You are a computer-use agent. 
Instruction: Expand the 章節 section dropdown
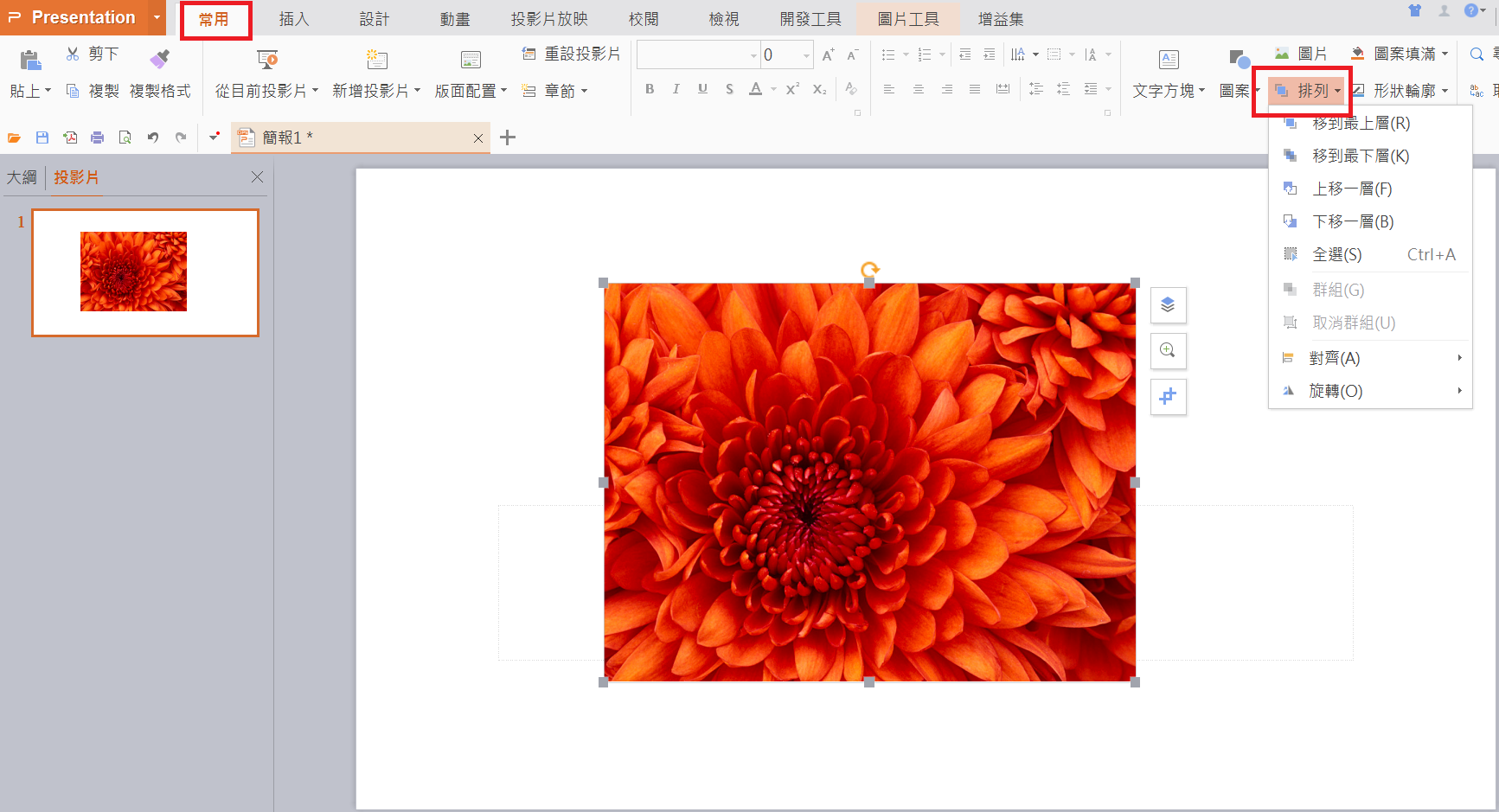[x=584, y=91]
